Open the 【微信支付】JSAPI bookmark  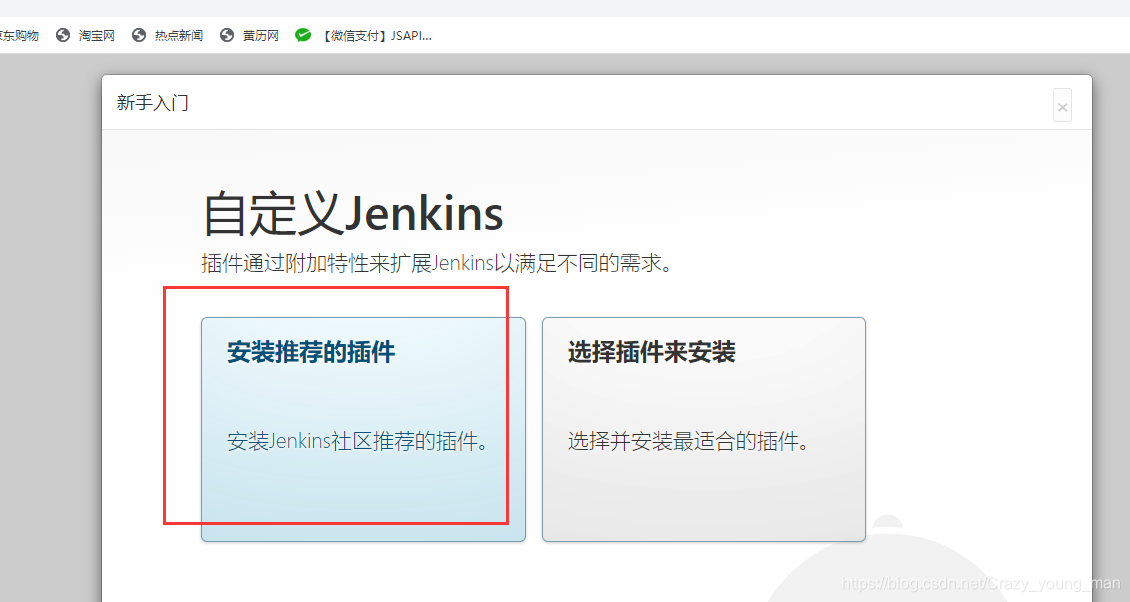[x=364, y=35]
